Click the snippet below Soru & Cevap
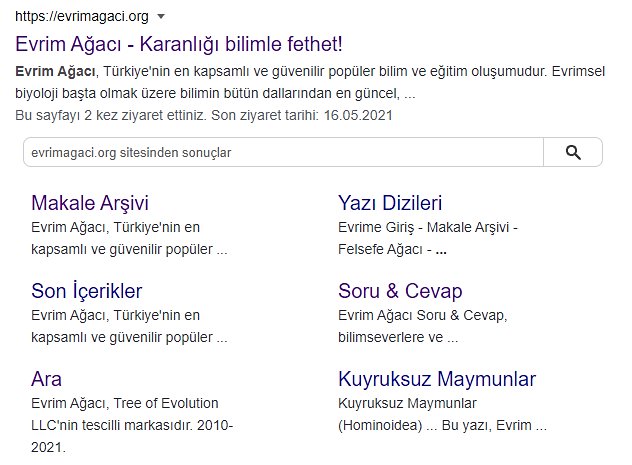The image size is (632, 465). coord(423,326)
